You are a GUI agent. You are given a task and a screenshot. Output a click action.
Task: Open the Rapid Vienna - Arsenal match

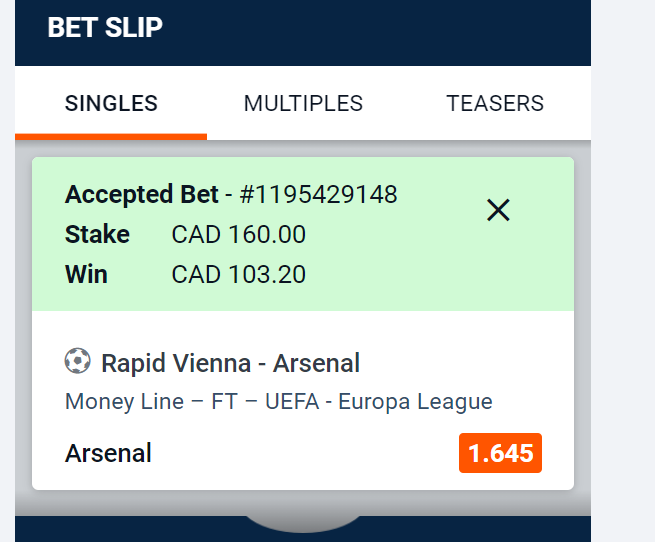230,363
